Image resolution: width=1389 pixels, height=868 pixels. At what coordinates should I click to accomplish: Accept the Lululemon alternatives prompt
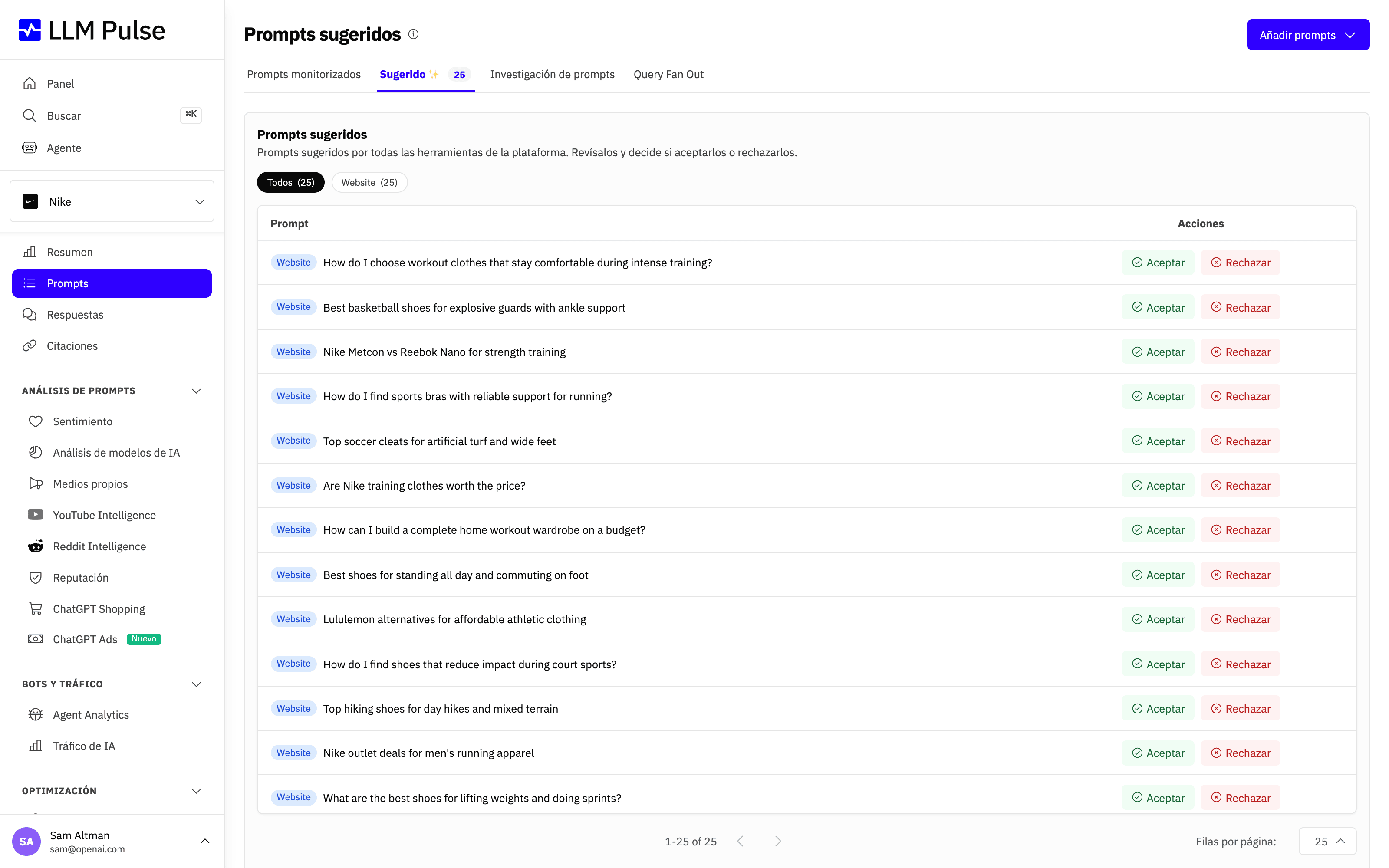[1158, 619]
